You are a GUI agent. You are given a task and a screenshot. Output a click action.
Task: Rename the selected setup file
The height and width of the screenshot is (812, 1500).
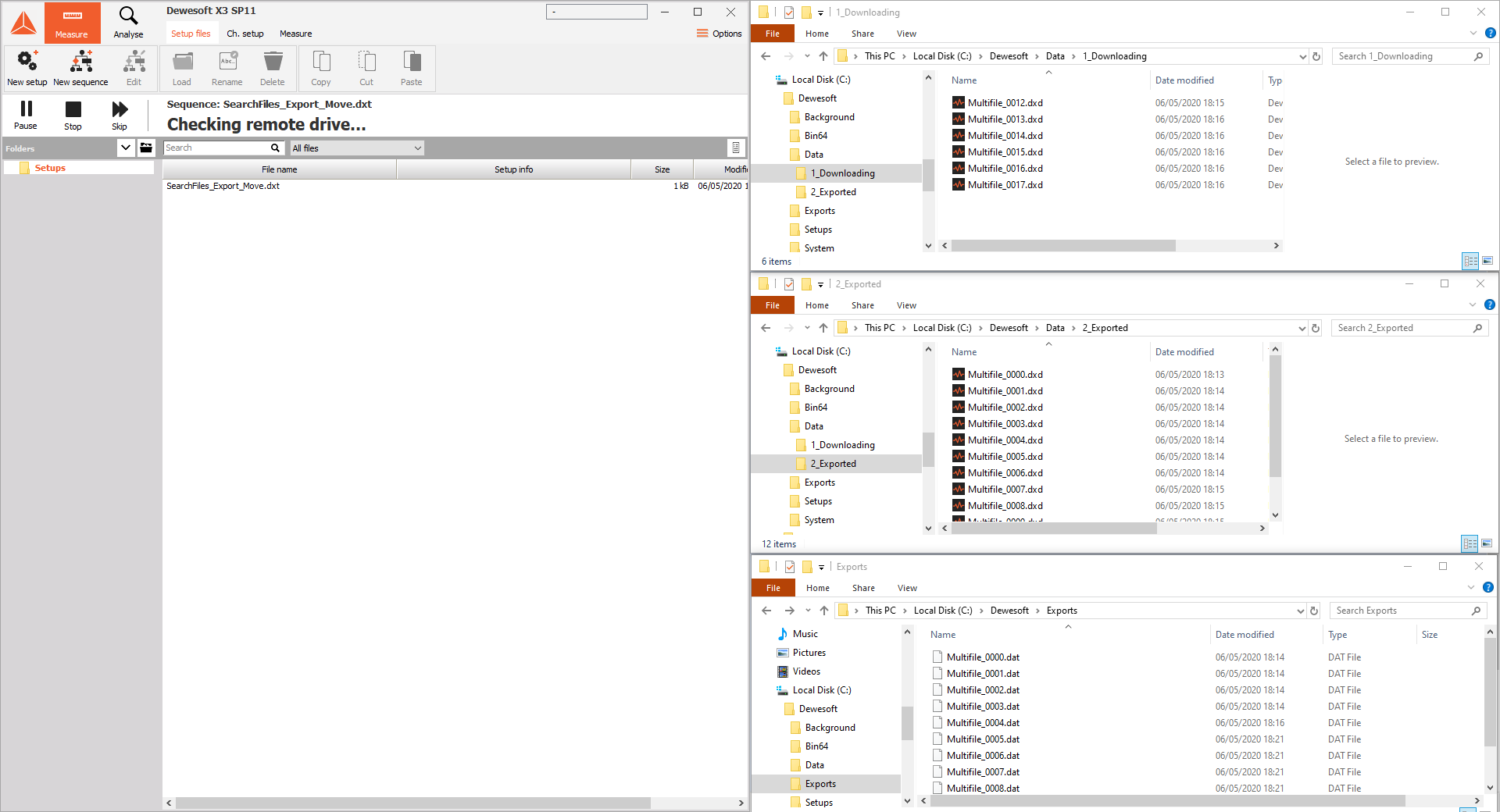click(x=227, y=68)
